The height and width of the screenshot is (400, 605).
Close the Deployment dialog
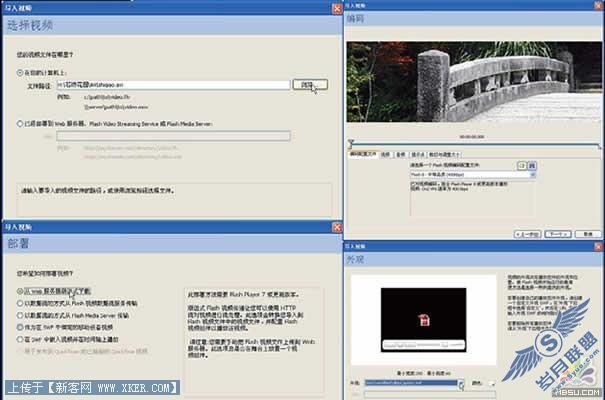[337, 227]
